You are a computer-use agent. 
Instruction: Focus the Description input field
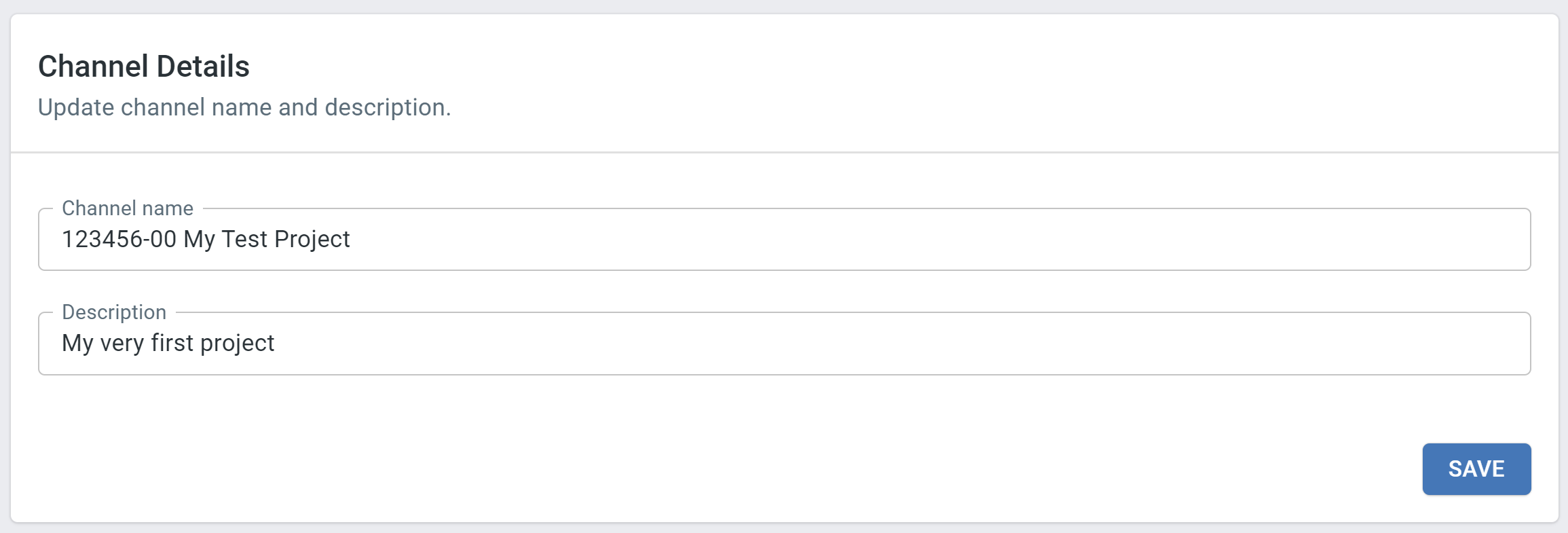tap(784, 343)
